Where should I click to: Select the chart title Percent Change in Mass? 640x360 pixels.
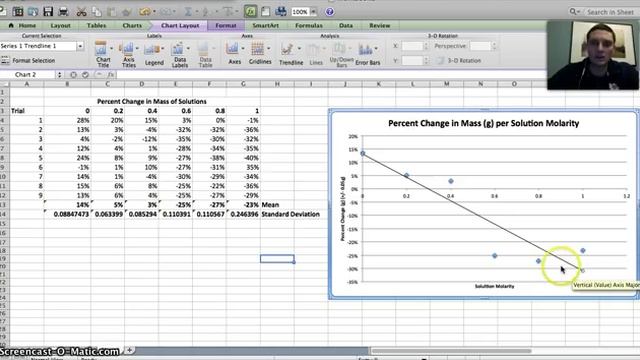click(483, 123)
